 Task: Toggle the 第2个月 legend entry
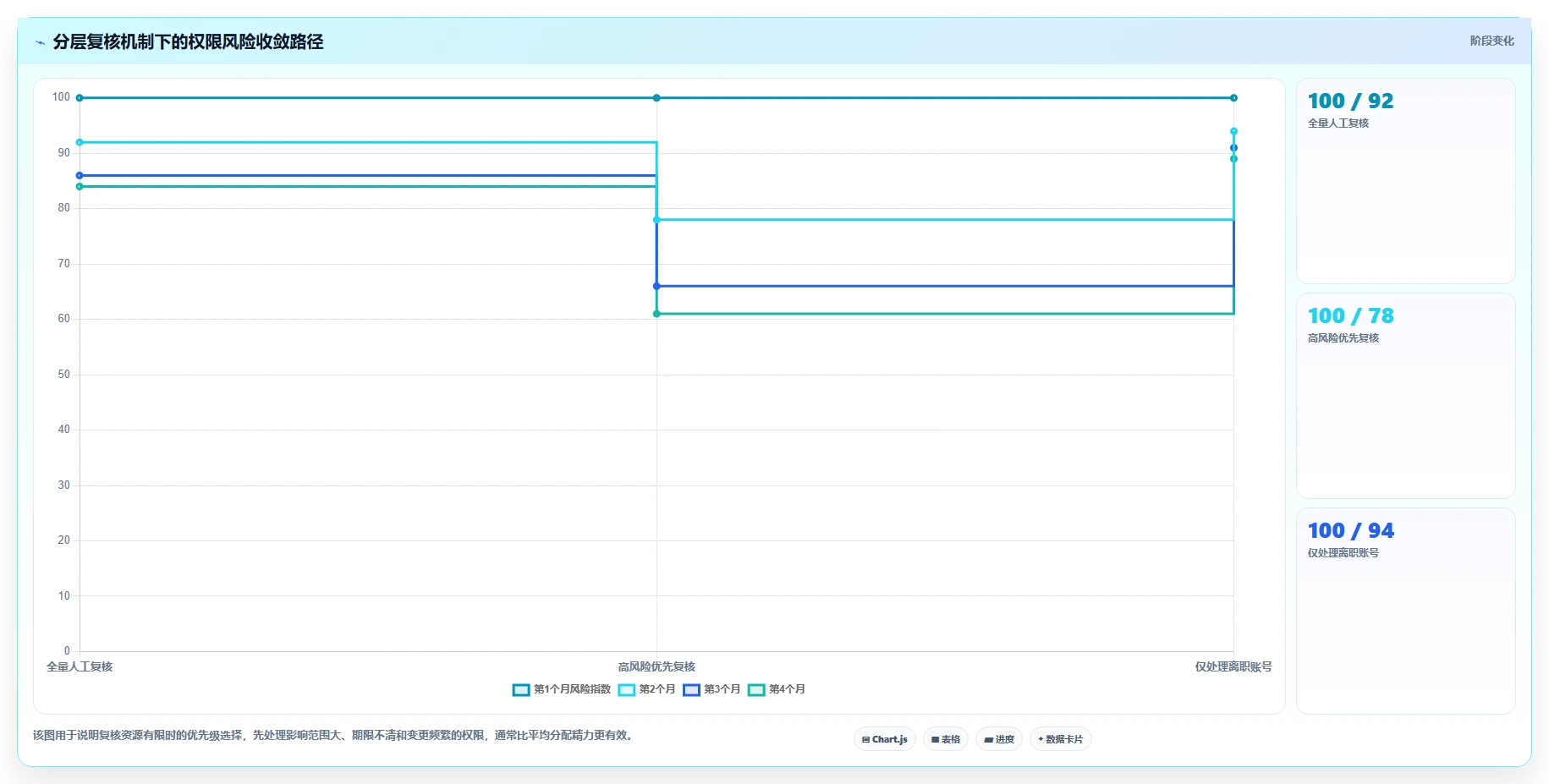click(647, 689)
